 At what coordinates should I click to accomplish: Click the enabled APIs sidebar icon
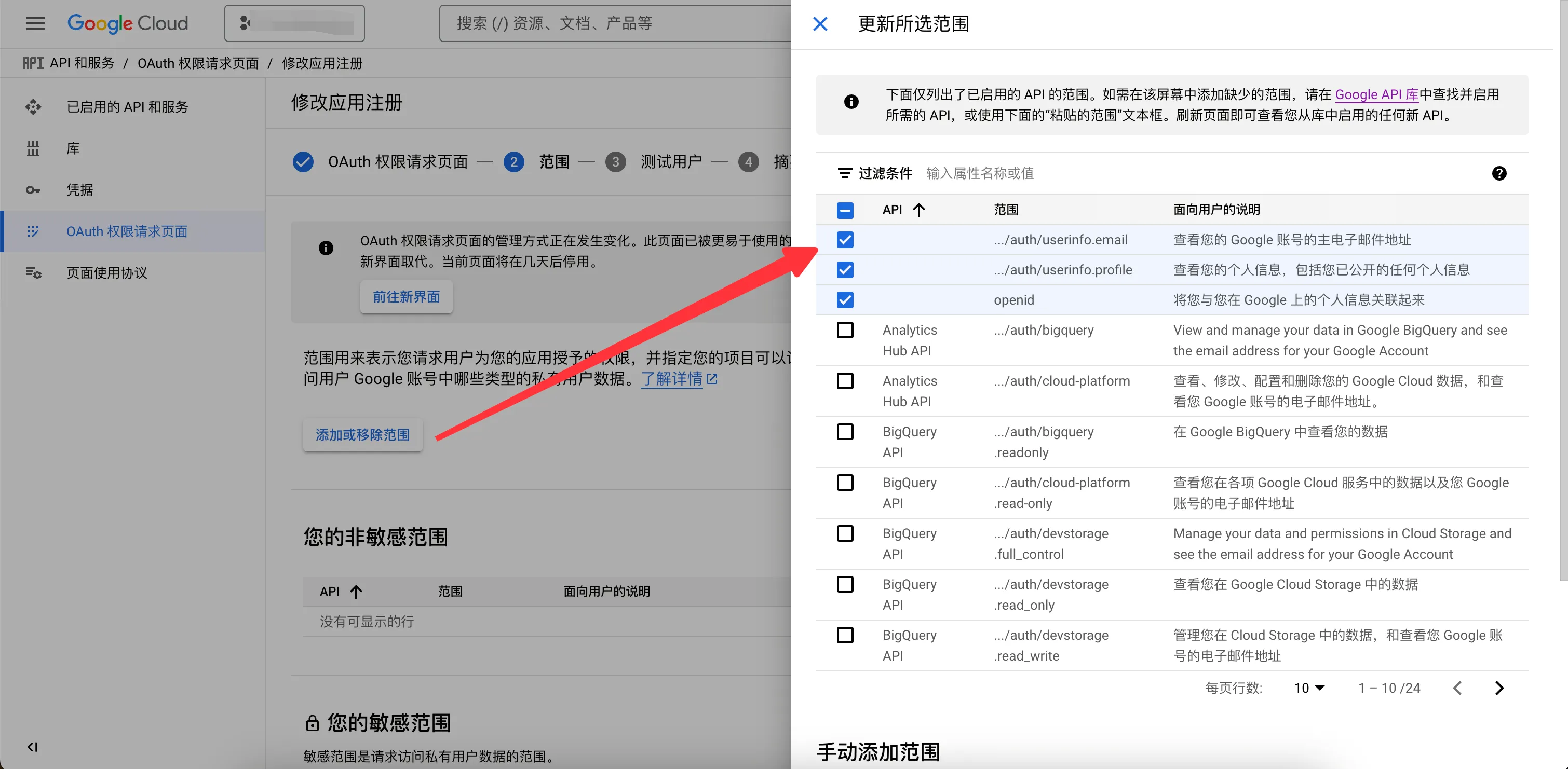coord(33,107)
